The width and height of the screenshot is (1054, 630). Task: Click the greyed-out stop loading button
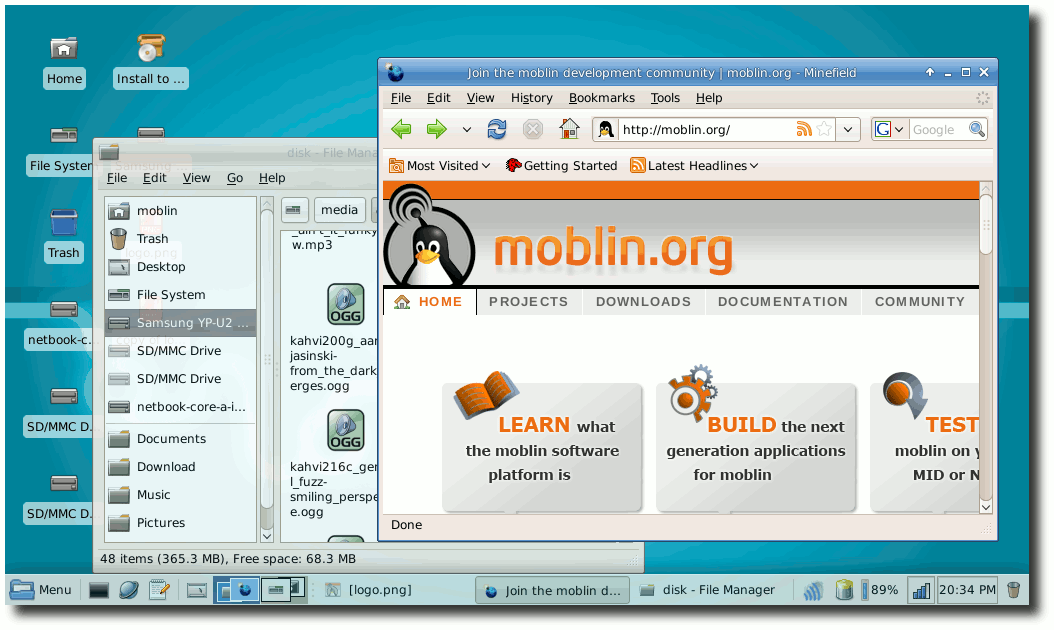(x=533, y=129)
